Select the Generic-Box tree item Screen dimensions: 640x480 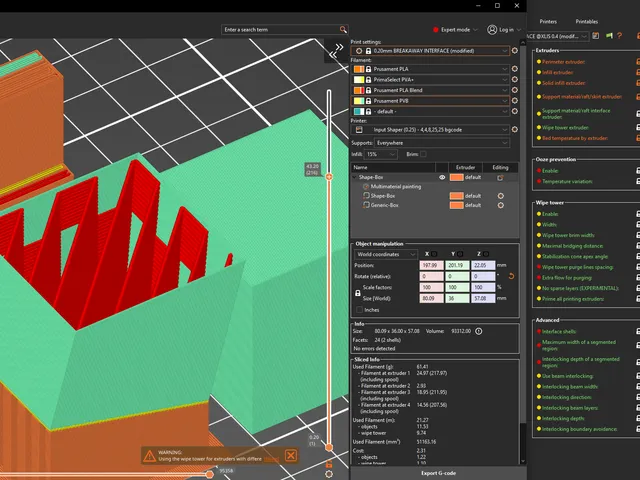(x=384, y=205)
